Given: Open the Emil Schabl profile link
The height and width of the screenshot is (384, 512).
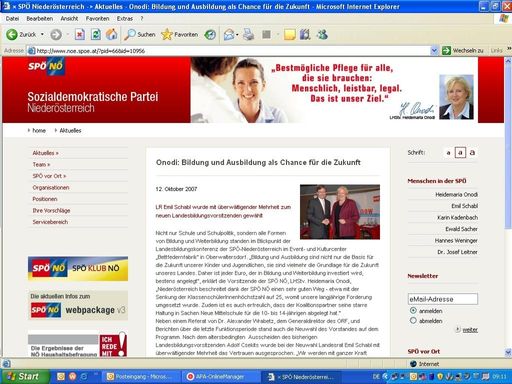Looking at the screenshot, I should point(464,206).
